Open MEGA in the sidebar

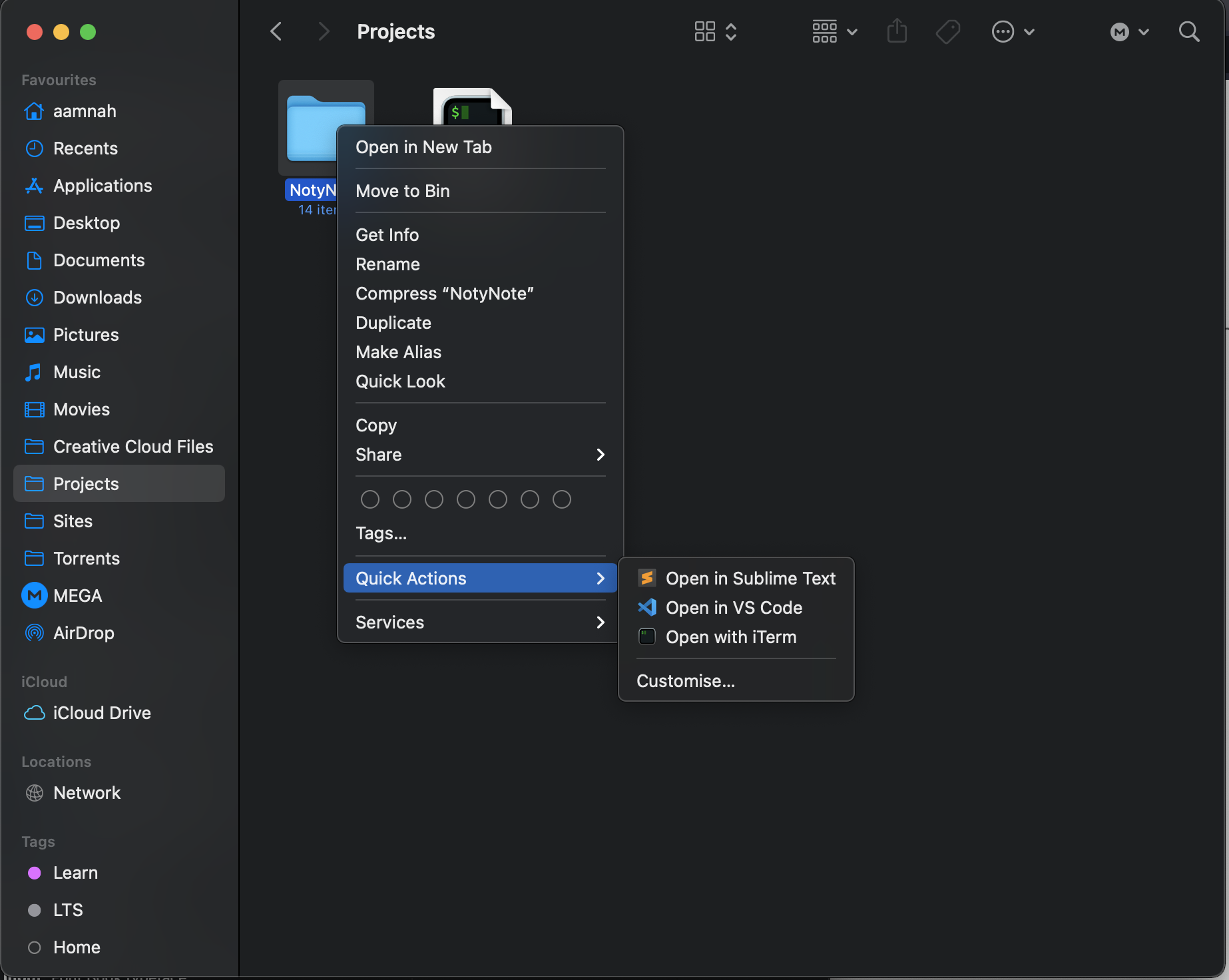(x=120, y=596)
